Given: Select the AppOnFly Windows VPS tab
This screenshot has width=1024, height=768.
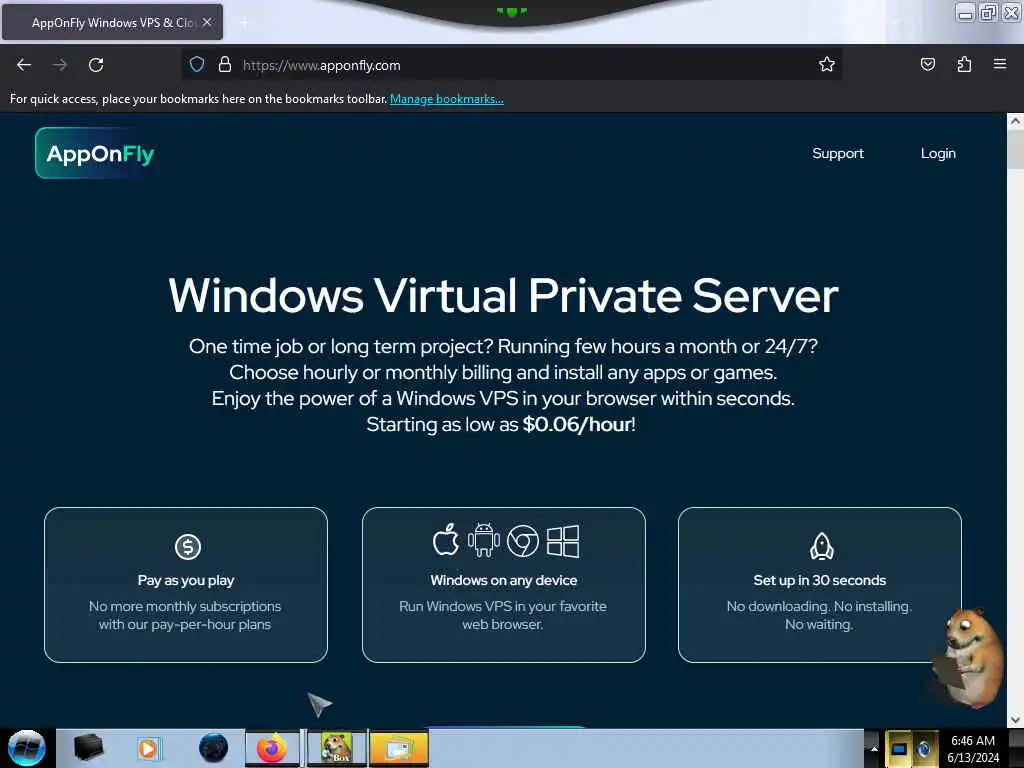Looking at the screenshot, I should click(112, 22).
